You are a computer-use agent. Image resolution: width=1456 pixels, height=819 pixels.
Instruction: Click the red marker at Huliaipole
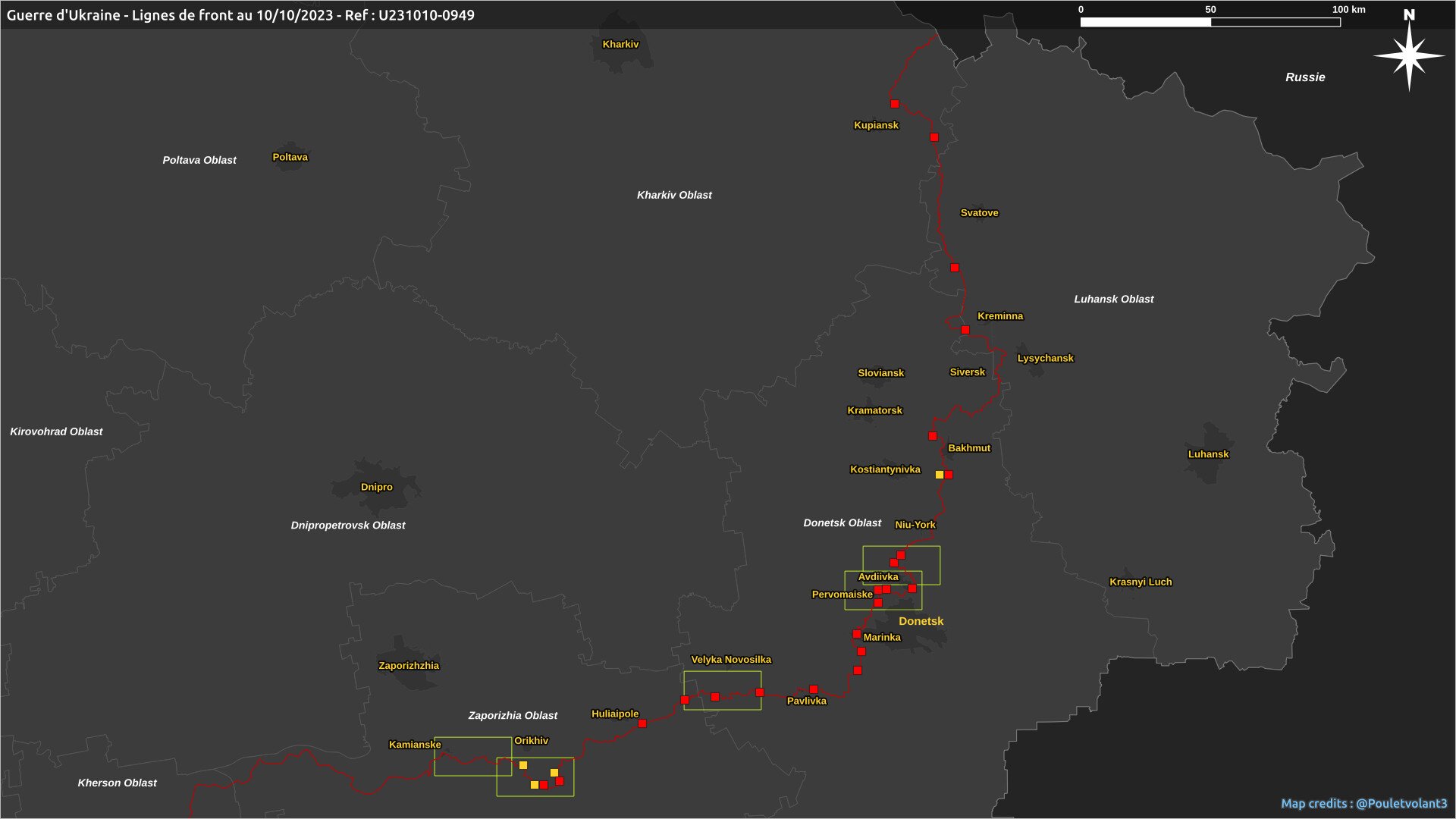pyautogui.click(x=642, y=723)
